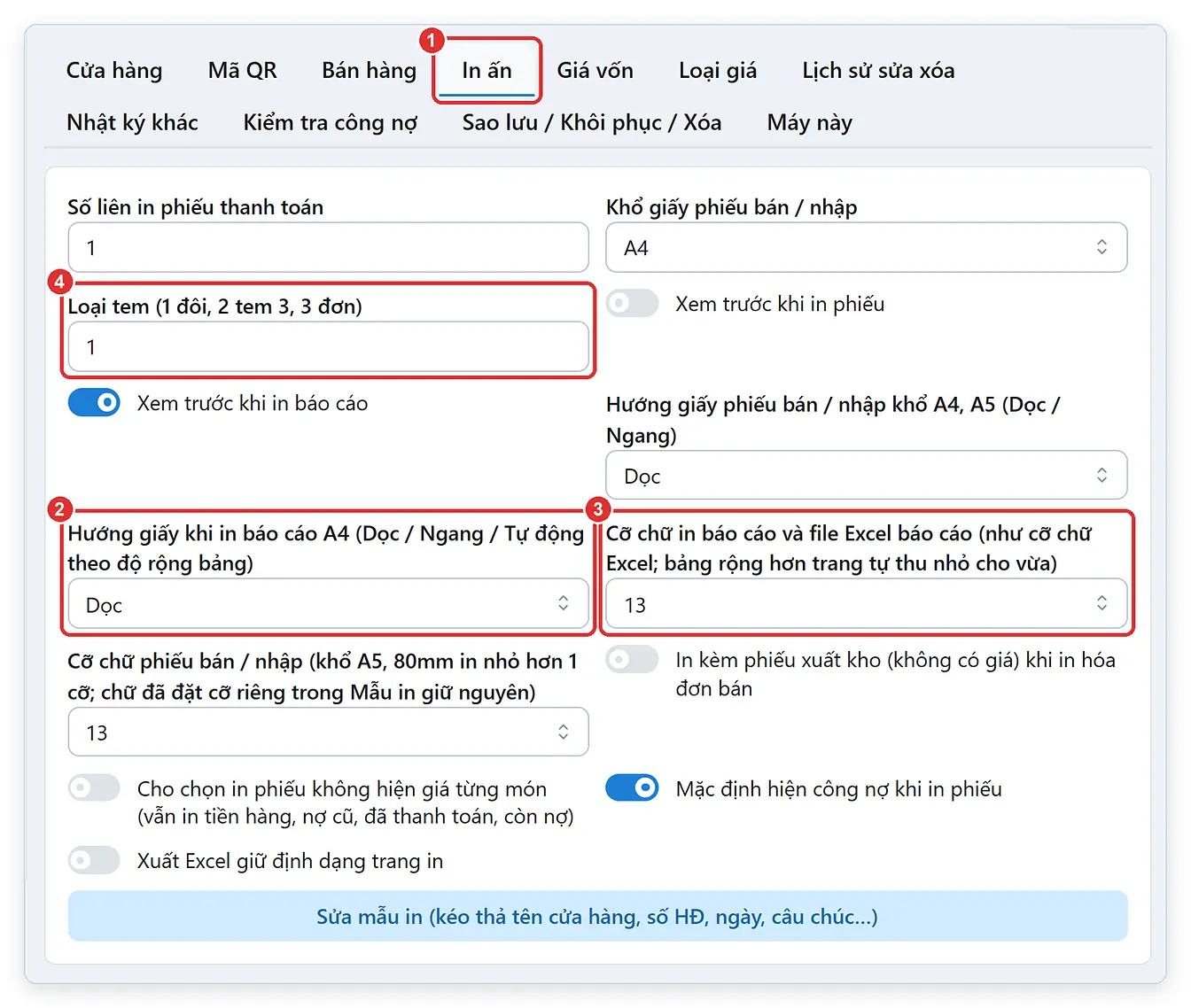Open the Cửa hàng tab
The width and height of the screenshot is (1191, 1008).
pyautogui.click(x=114, y=71)
